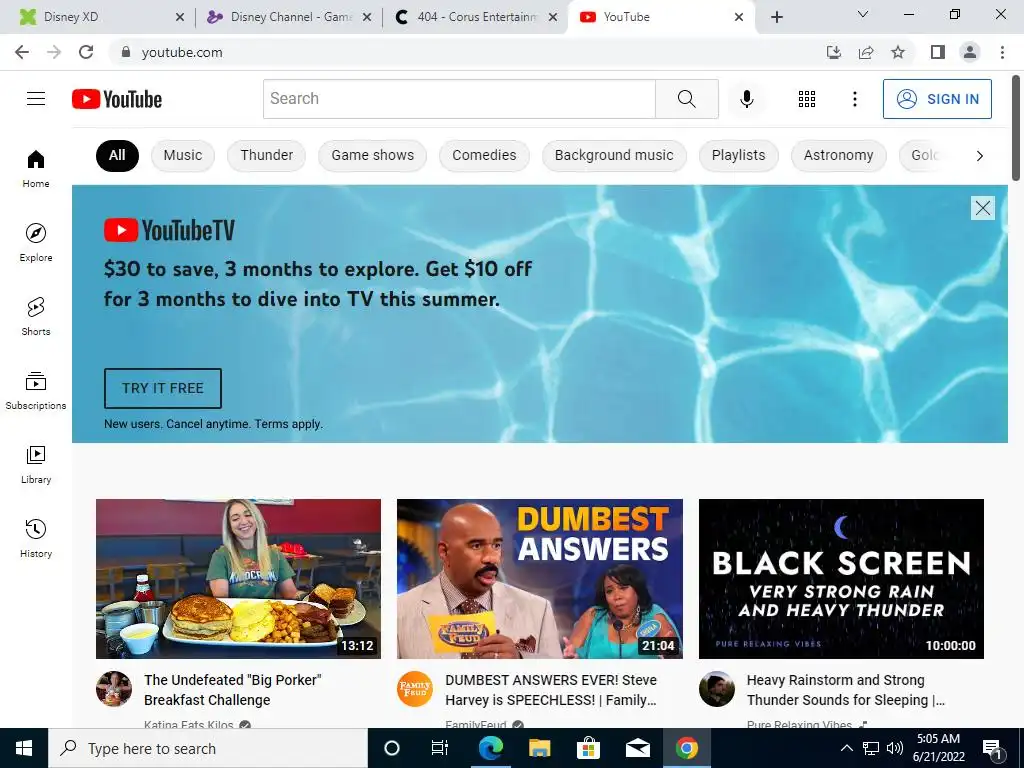Go back with the browser back arrow
Viewport: 1024px width, 768px height.
(22, 52)
